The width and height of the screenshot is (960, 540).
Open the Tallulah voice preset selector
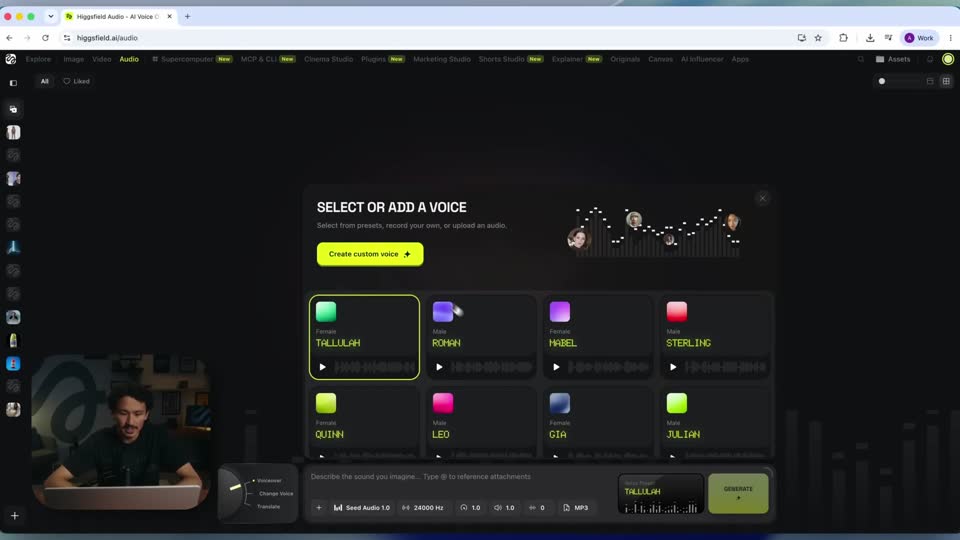(661, 493)
